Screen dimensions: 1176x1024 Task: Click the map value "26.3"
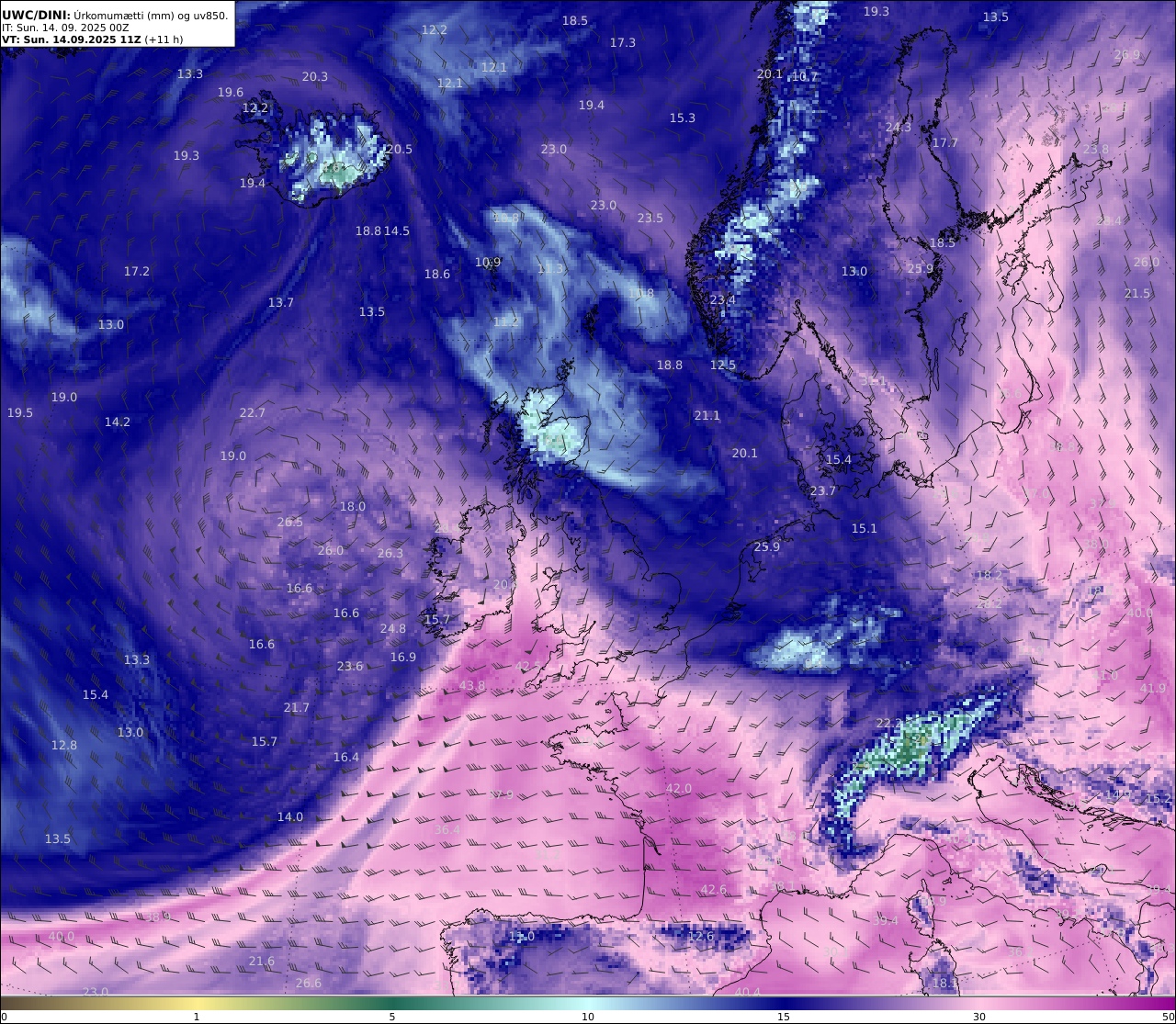pyautogui.click(x=390, y=554)
